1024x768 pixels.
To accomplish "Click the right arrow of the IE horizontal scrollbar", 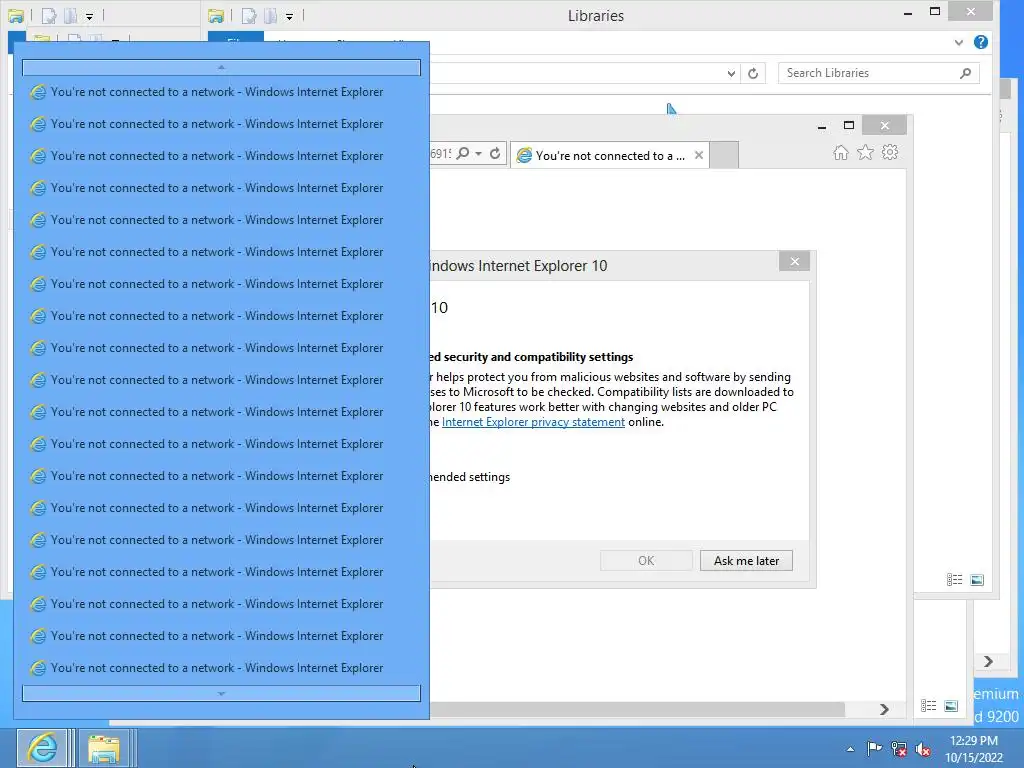I will click(x=884, y=709).
